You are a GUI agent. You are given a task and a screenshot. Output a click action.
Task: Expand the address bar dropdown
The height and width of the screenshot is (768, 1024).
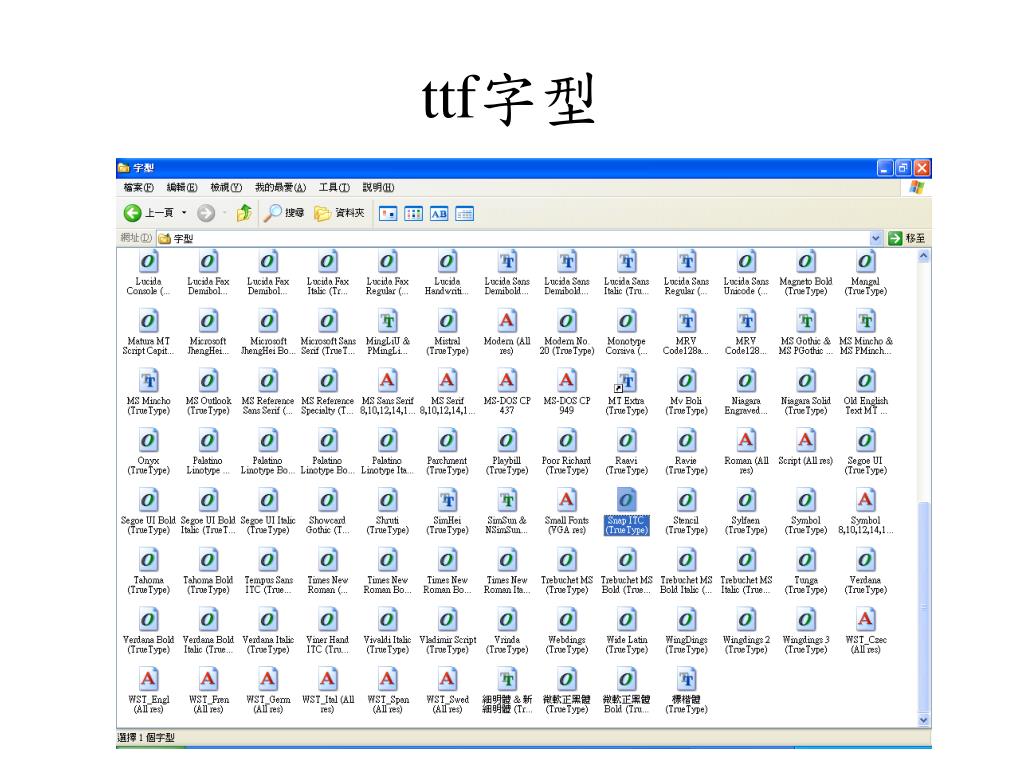876,238
